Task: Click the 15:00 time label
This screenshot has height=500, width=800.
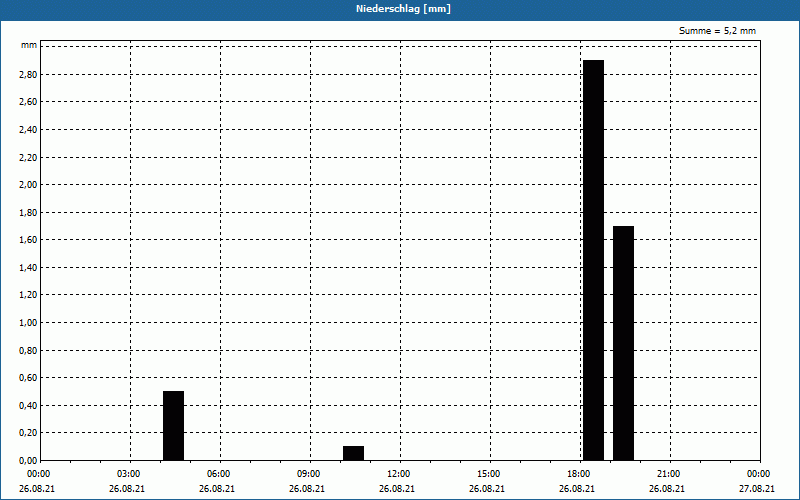Action: [x=489, y=474]
